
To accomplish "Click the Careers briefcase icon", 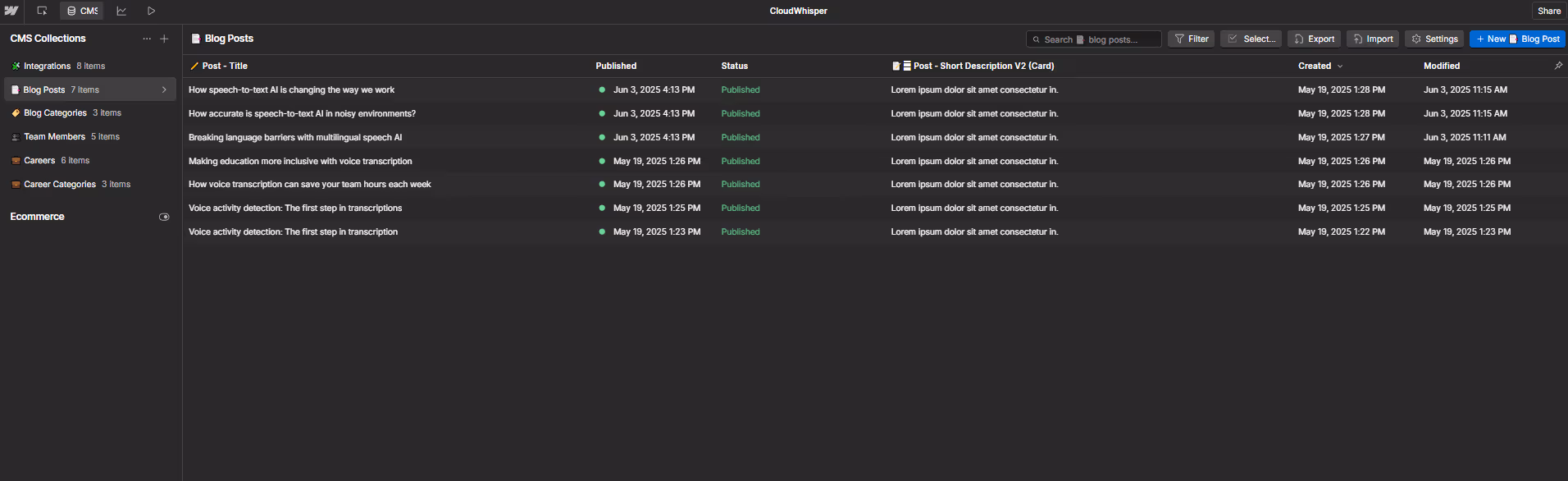I will point(16,161).
